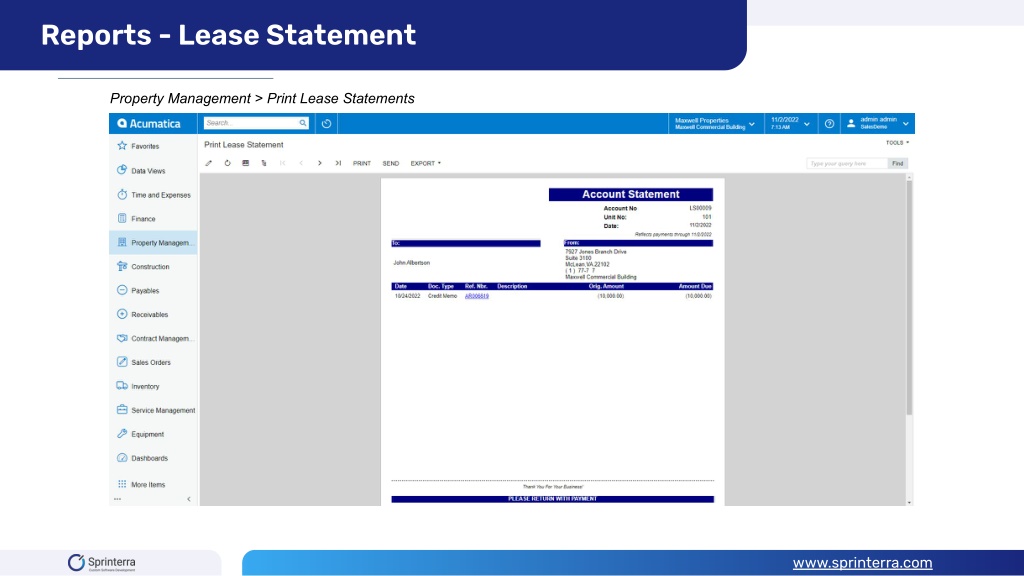Open the recent history clock icon

pos(327,123)
